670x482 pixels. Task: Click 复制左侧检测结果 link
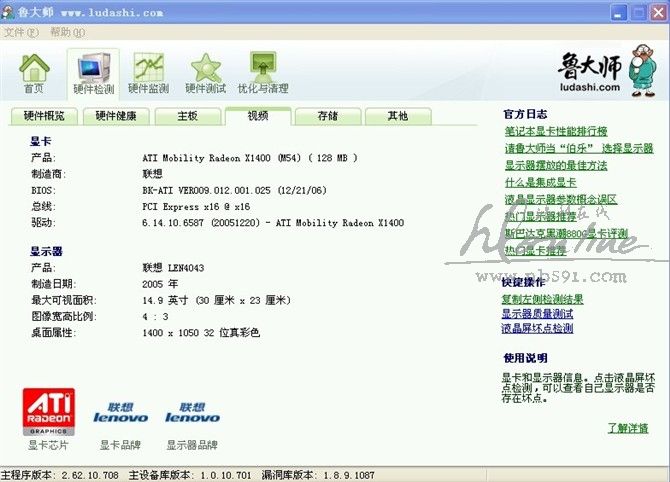click(543, 300)
